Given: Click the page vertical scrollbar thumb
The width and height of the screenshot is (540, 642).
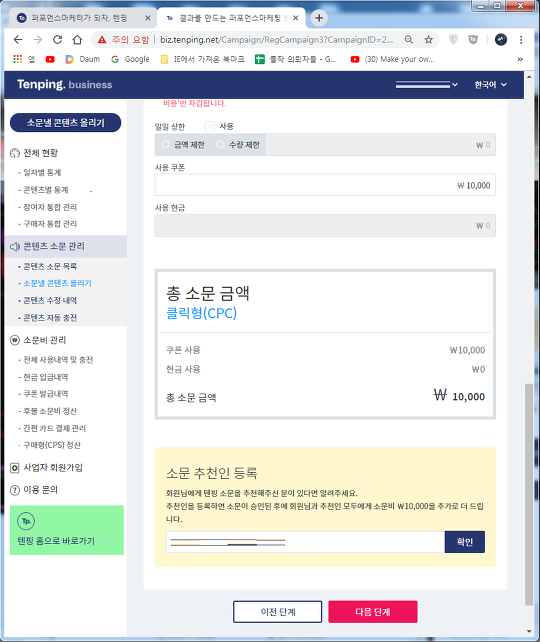Looking at the screenshot, I should coord(529,495).
